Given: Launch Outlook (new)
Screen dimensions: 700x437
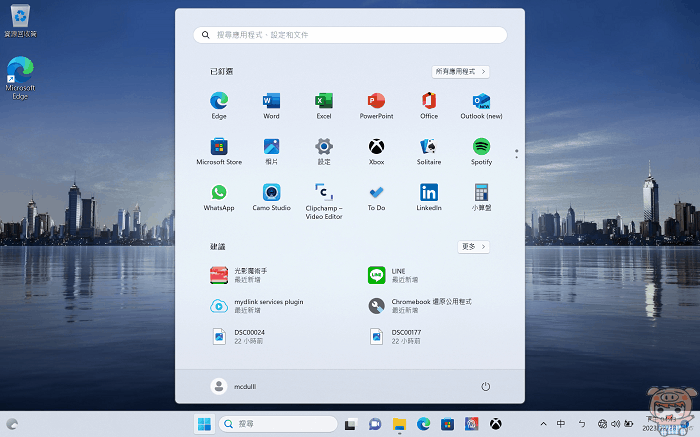Looking at the screenshot, I should tap(481, 106).
